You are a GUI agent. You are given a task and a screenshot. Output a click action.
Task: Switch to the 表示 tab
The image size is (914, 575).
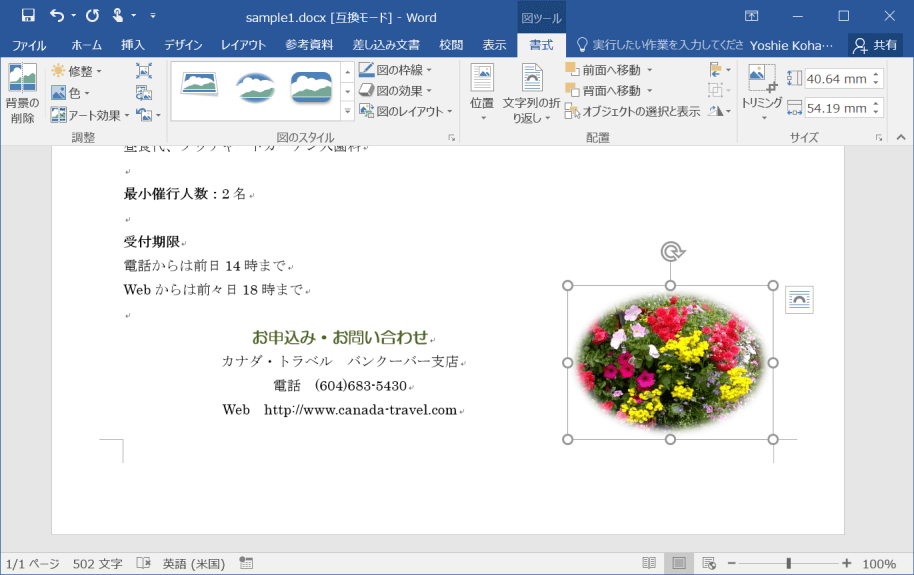pos(494,45)
